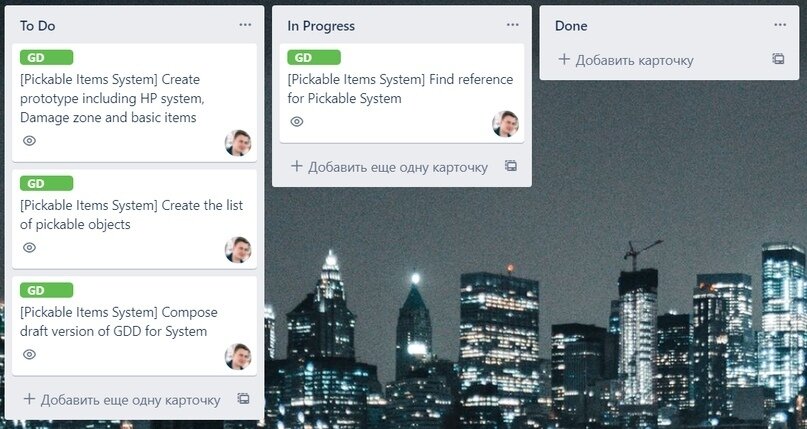Click template icon in Done list
The height and width of the screenshot is (429, 807).
(x=778, y=59)
